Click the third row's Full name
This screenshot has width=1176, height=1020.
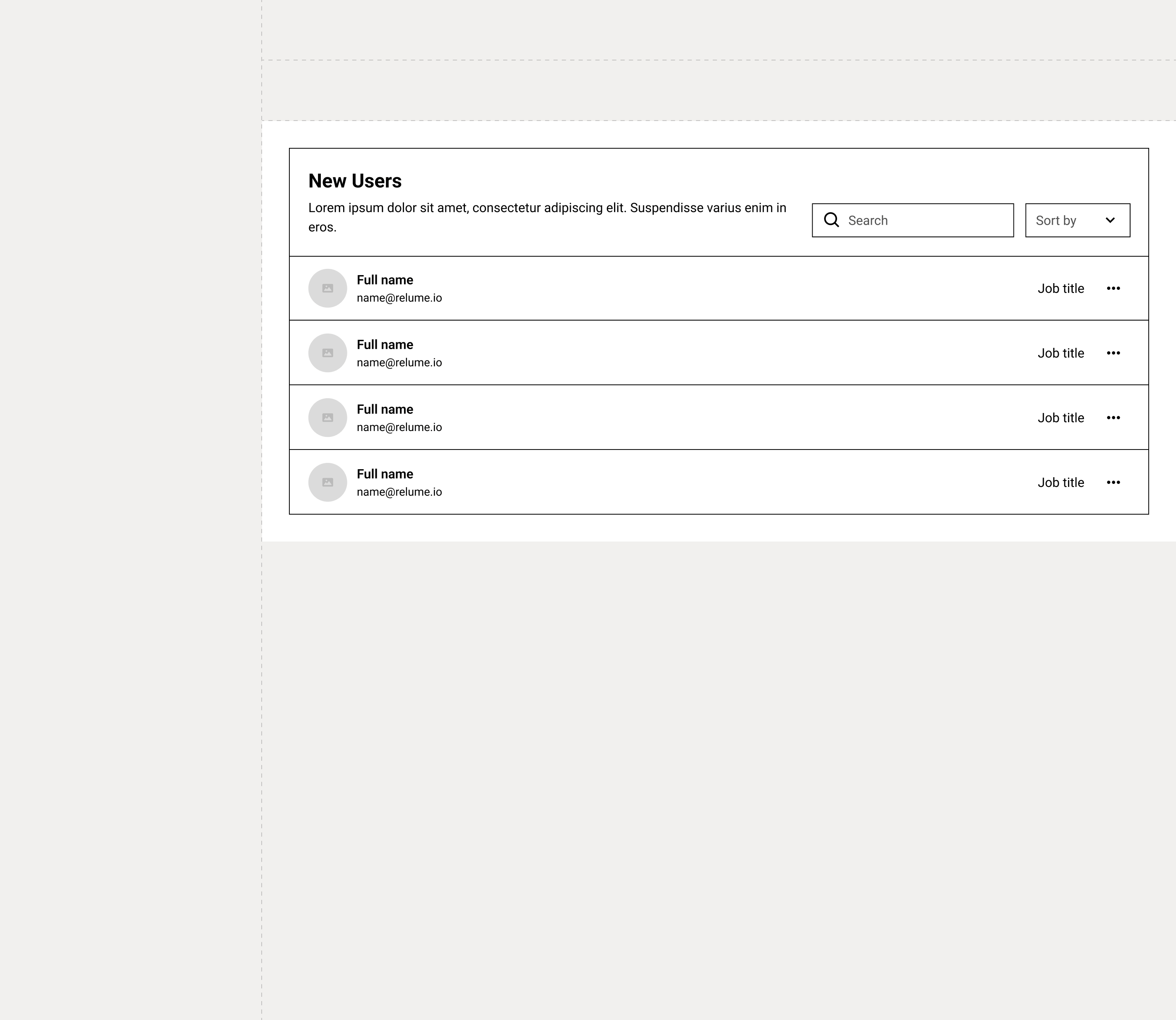click(385, 409)
